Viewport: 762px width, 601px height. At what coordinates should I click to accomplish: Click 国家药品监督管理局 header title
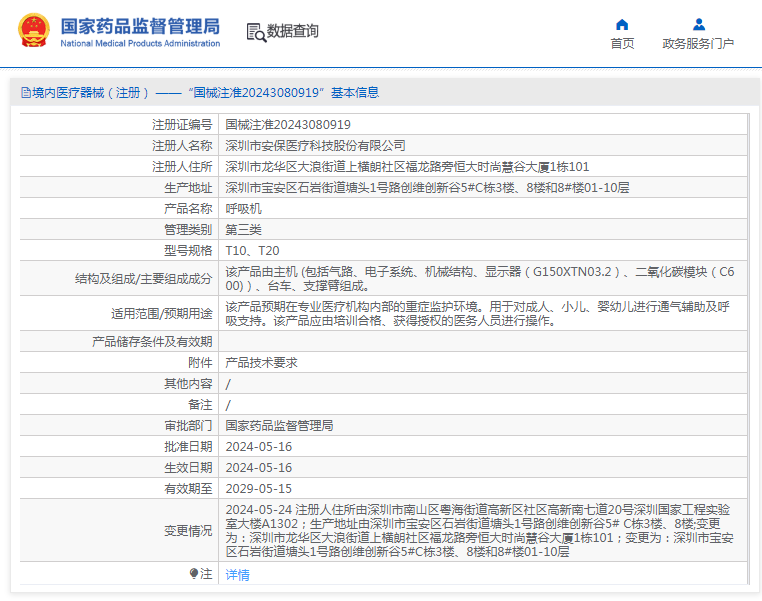pos(140,26)
